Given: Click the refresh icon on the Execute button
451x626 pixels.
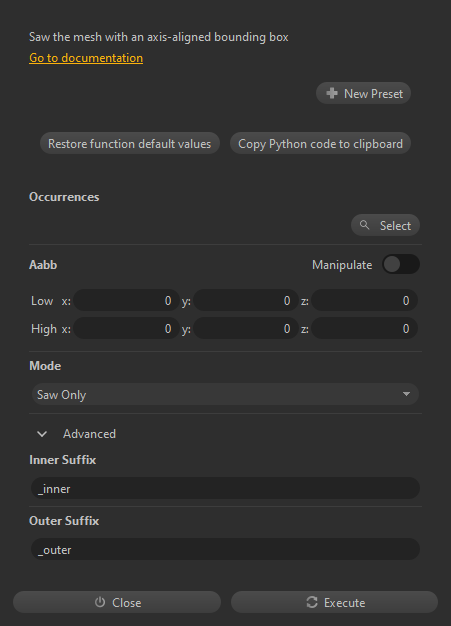Looking at the screenshot, I should (x=312, y=602).
